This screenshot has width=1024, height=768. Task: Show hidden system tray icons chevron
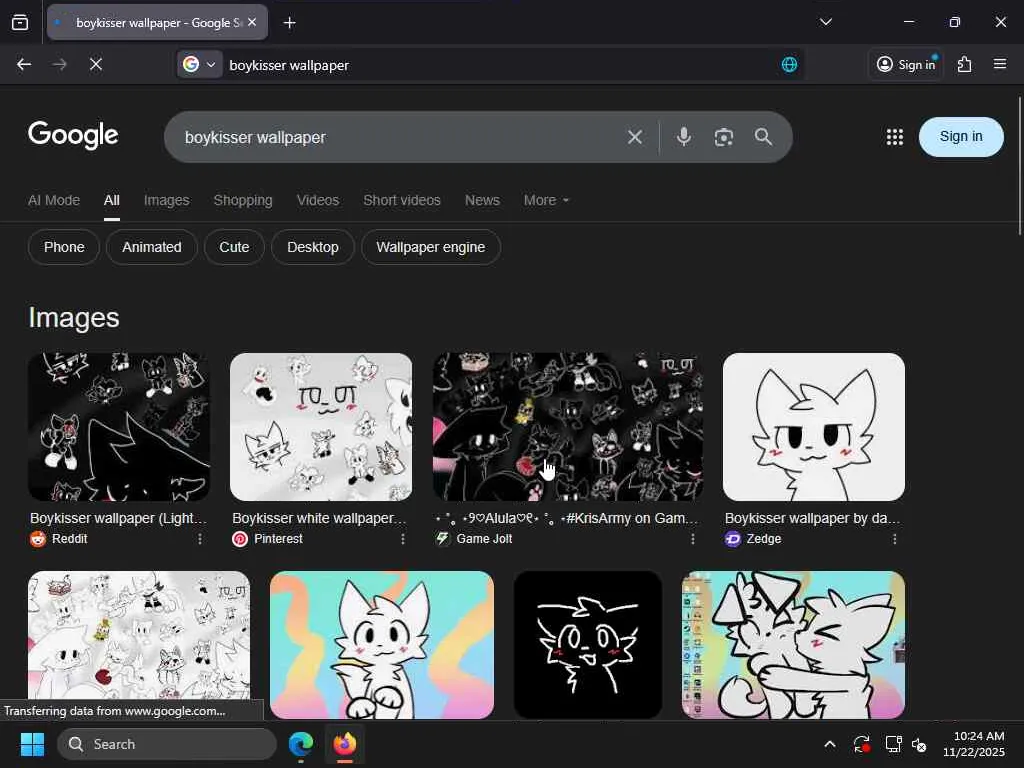(x=829, y=744)
